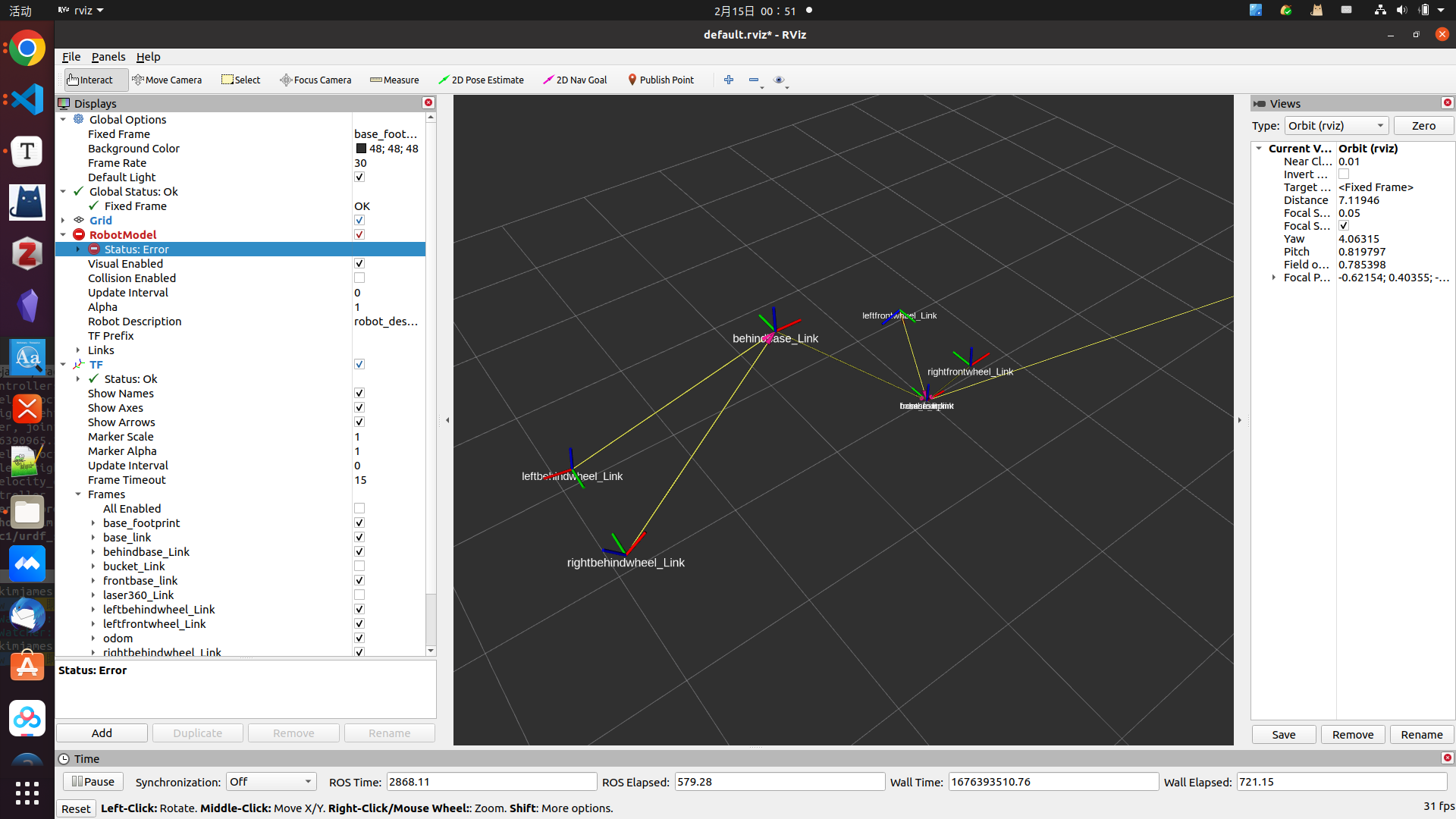Open the File menu

[x=71, y=57]
